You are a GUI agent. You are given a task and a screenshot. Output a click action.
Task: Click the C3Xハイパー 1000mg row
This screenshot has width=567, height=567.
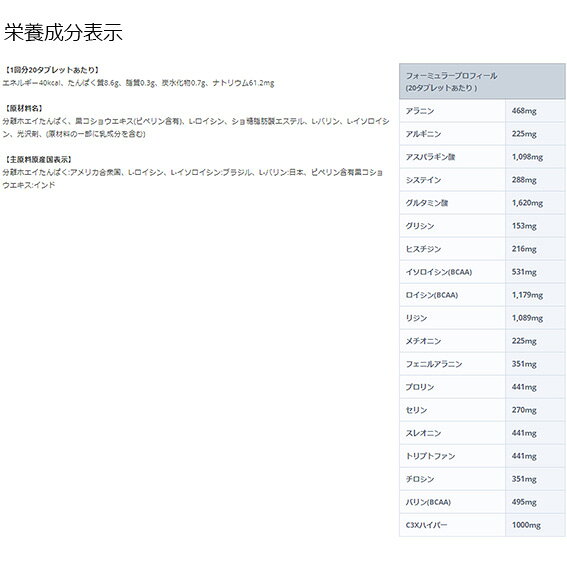click(482, 525)
